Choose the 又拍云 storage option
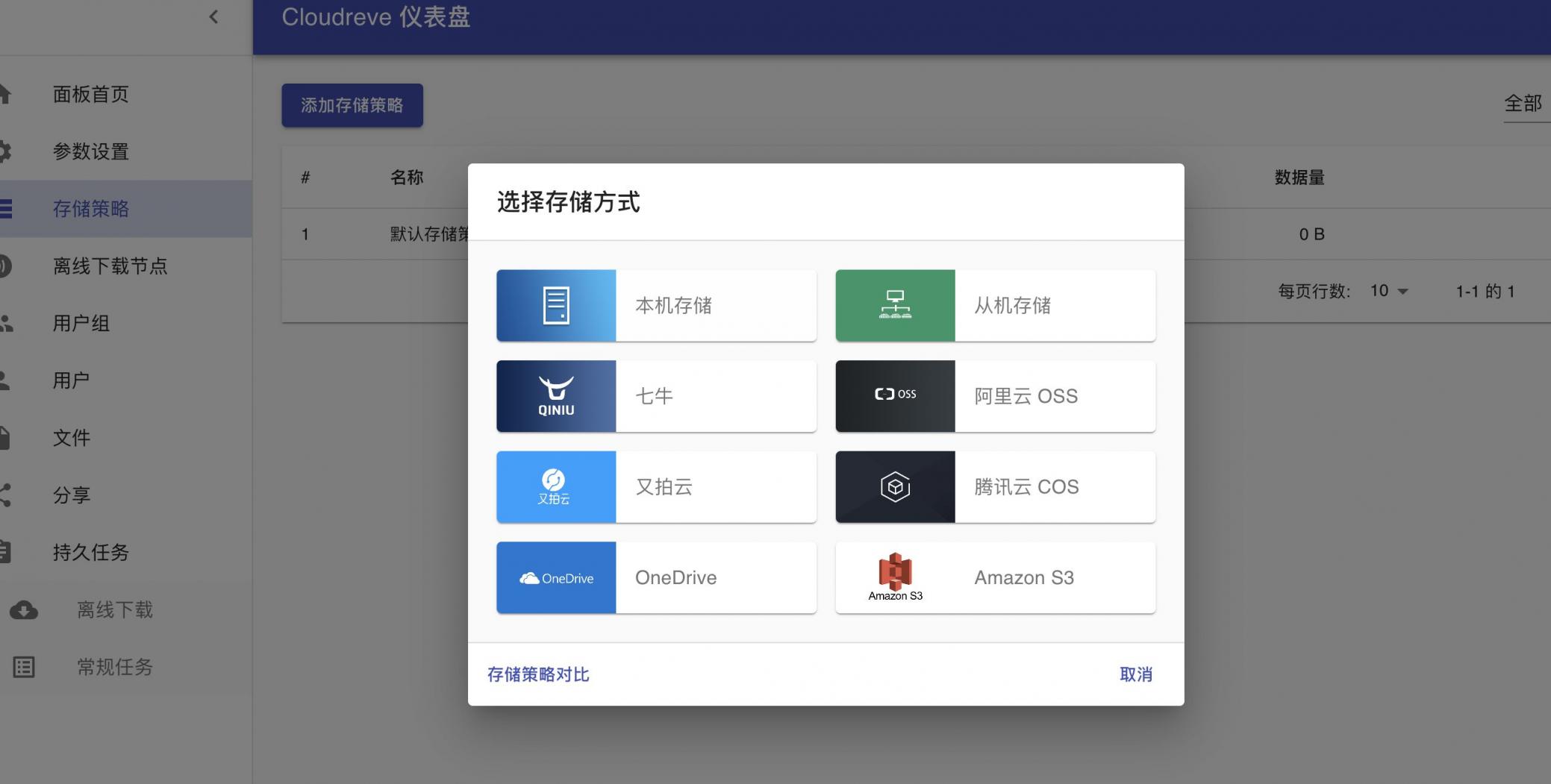Screen dimensions: 1551x784 click(x=655, y=486)
